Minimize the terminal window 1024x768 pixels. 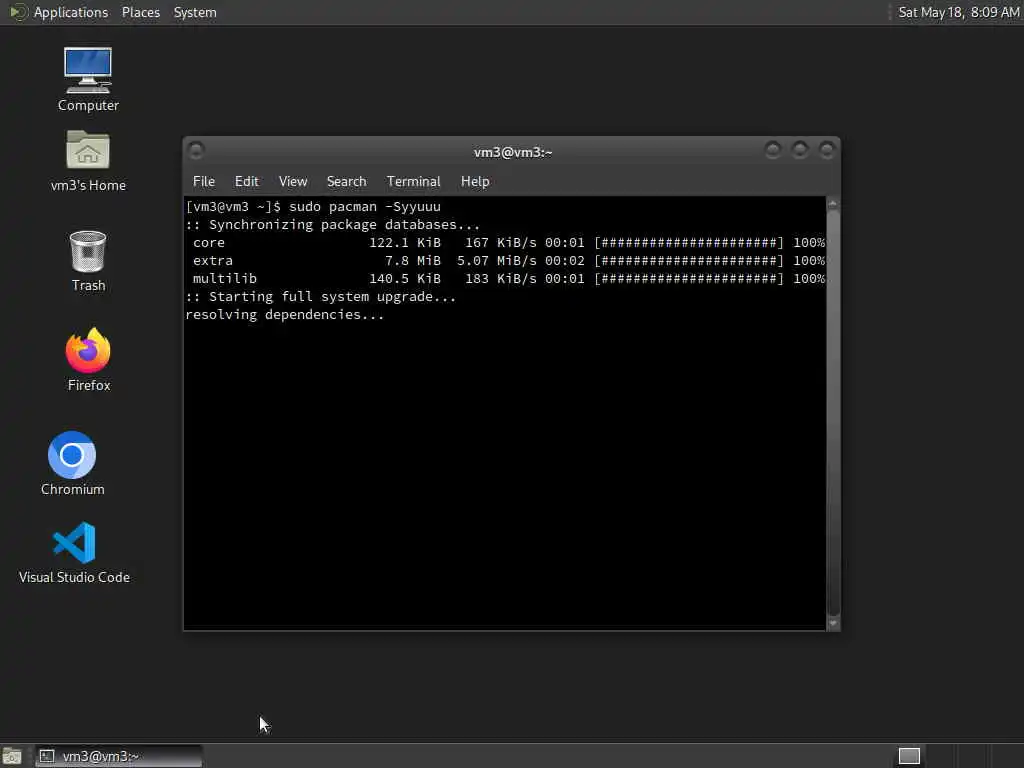pos(773,151)
